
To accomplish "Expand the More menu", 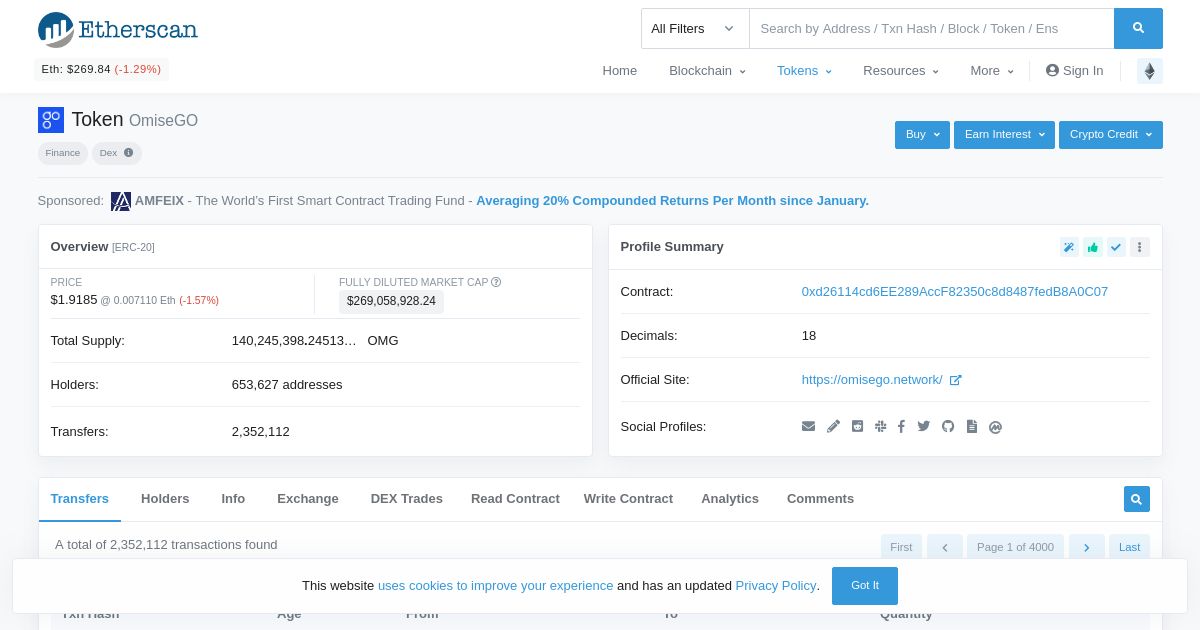I will pos(992,71).
